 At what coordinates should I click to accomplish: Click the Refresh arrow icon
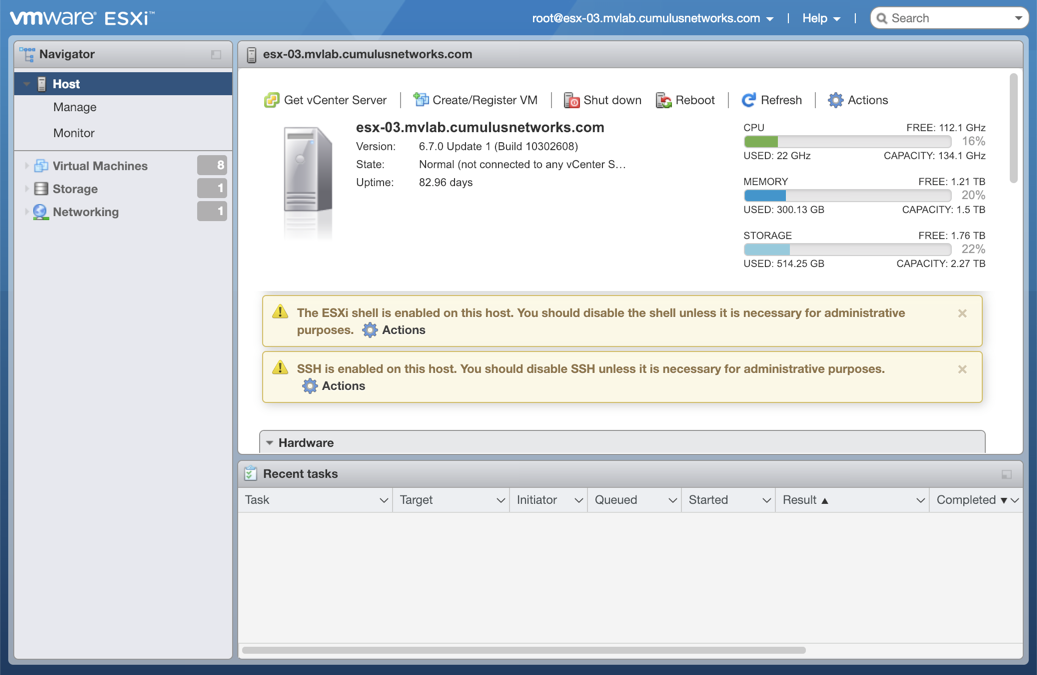[x=748, y=100]
